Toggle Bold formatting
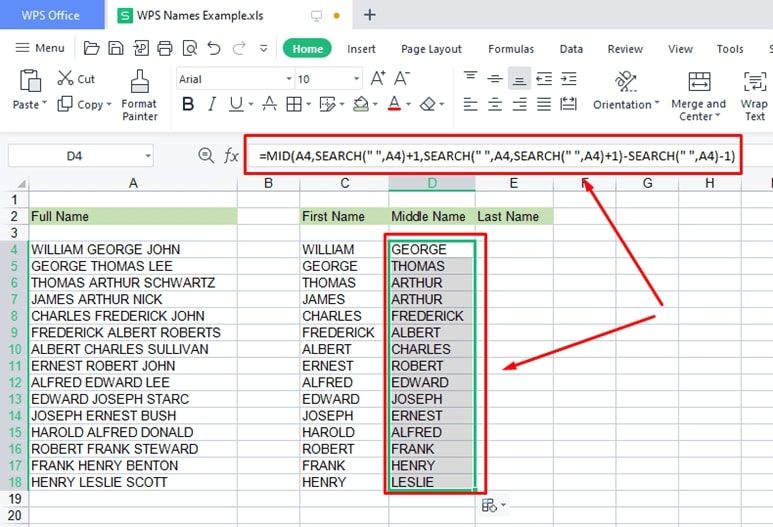The width and height of the screenshot is (773, 527). [188, 104]
